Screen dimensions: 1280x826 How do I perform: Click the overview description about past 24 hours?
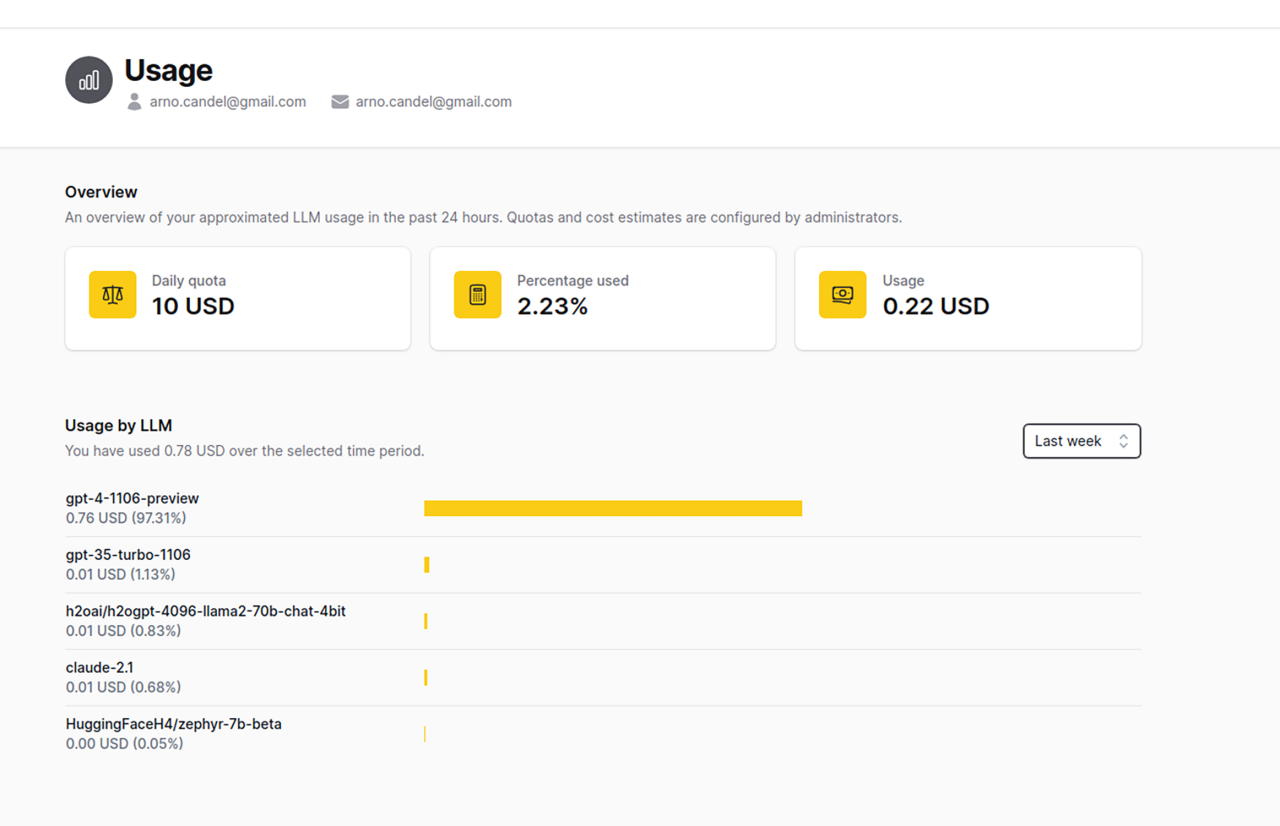pos(483,217)
